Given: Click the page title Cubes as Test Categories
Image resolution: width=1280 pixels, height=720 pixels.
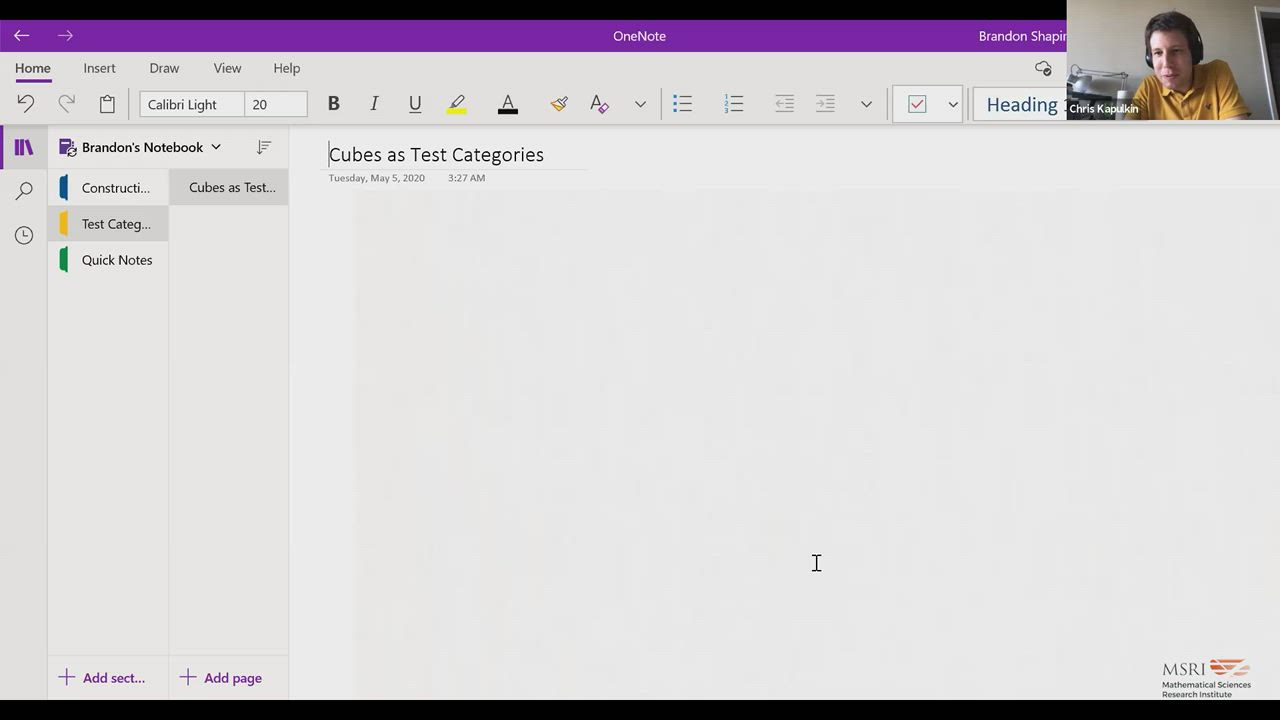Looking at the screenshot, I should pyautogui.click(x=436, y=155).
